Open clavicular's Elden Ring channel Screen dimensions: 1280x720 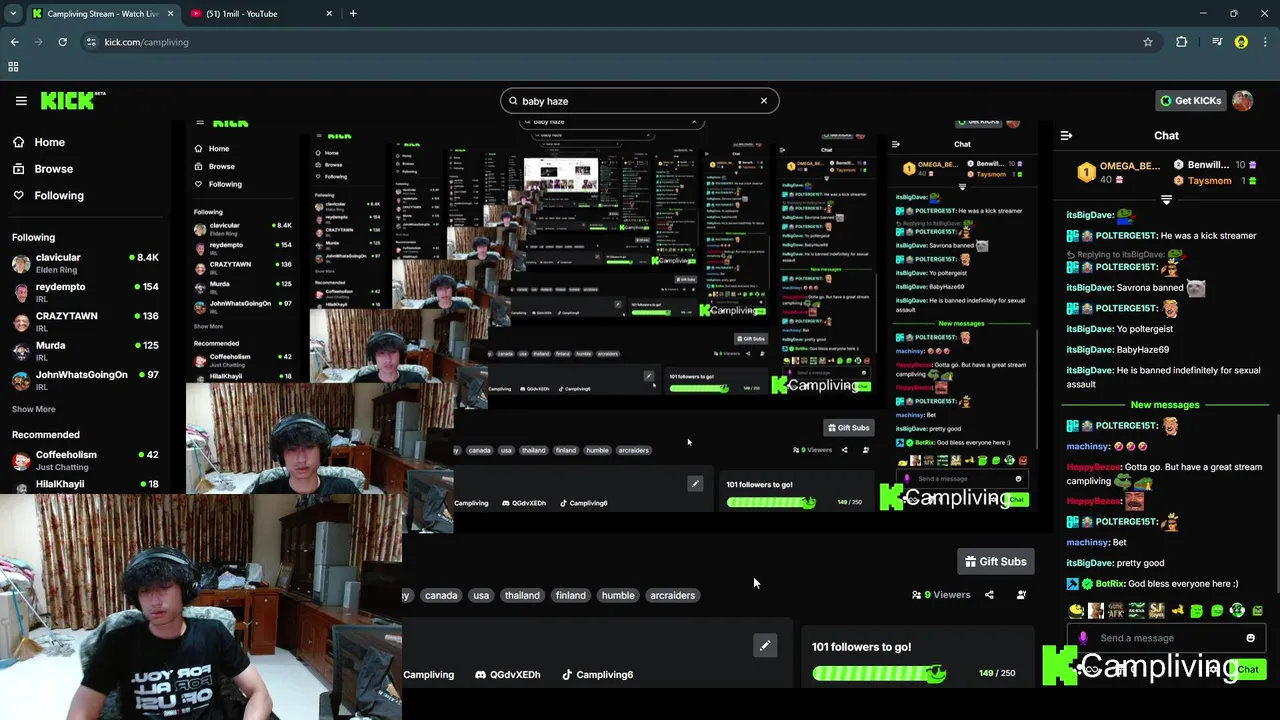pos(85,263)
